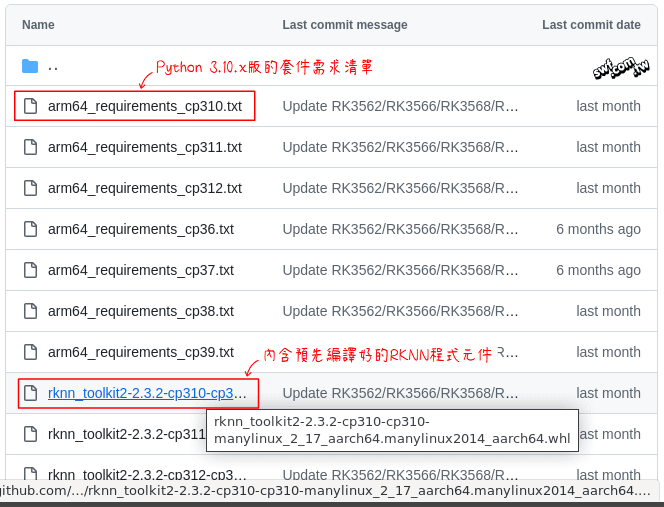Image resolution: width=664 pixels, height=507 pixels.
Task: Click file icon beside arm64_requirements_cp36.txt
Action: point(30,229)
